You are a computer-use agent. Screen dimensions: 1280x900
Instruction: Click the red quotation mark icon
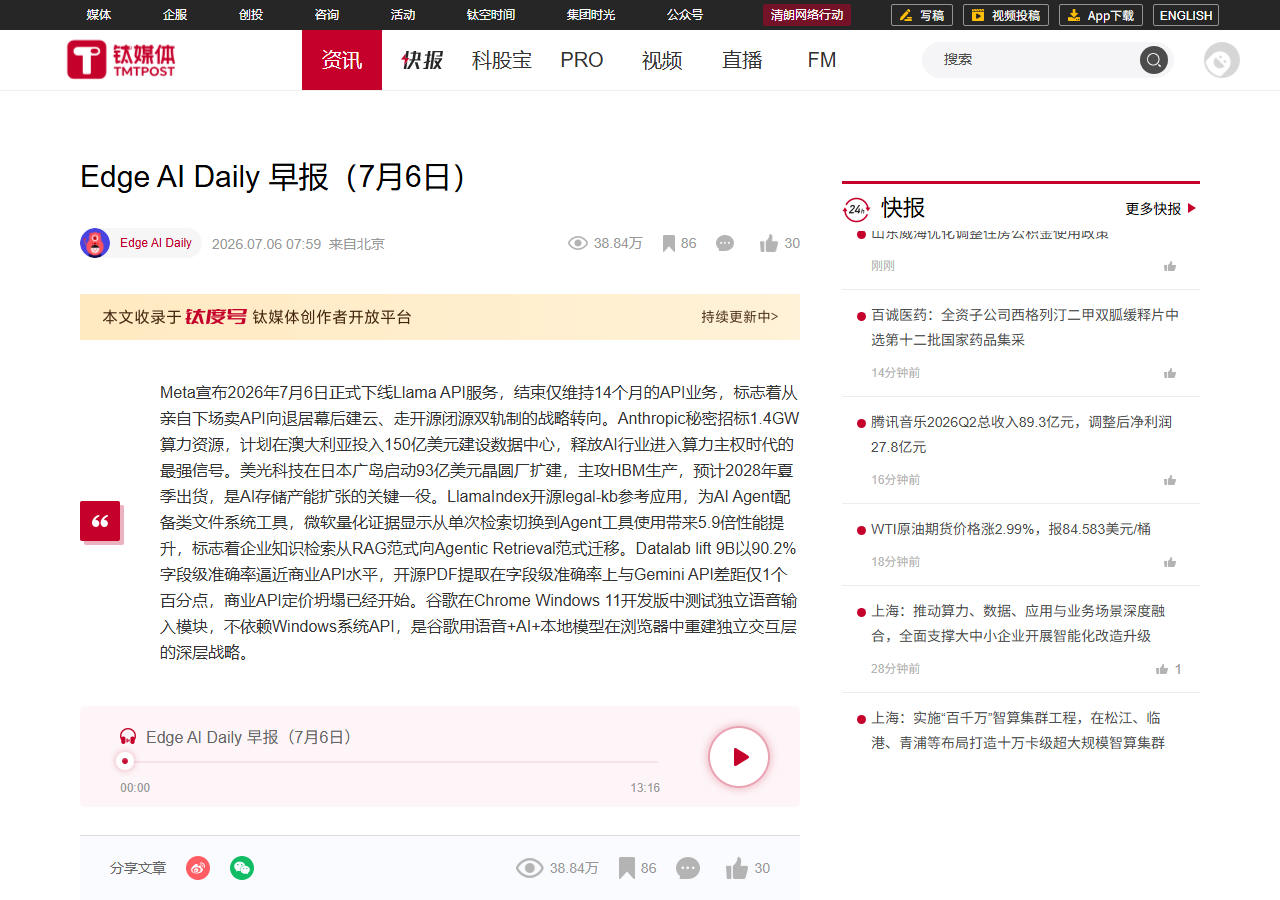[x=100, y=521]
